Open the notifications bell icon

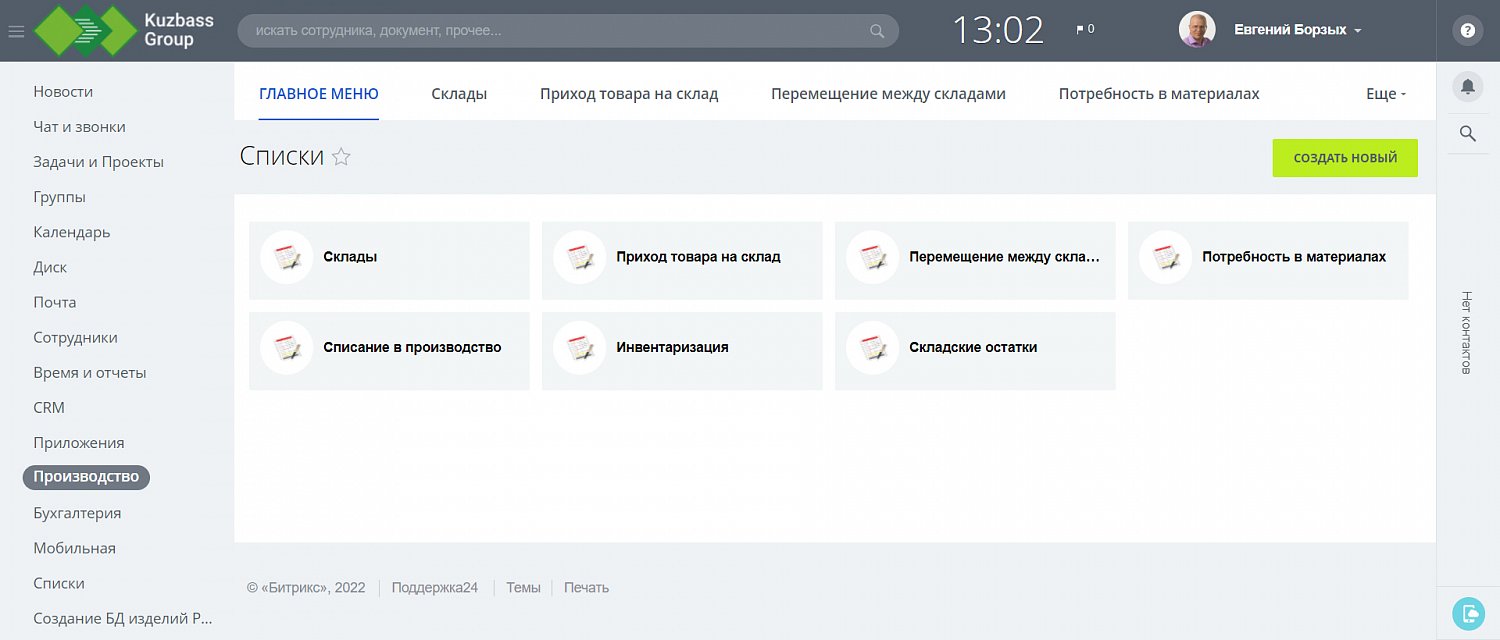pyautogui.click(x=1467, y=86)
